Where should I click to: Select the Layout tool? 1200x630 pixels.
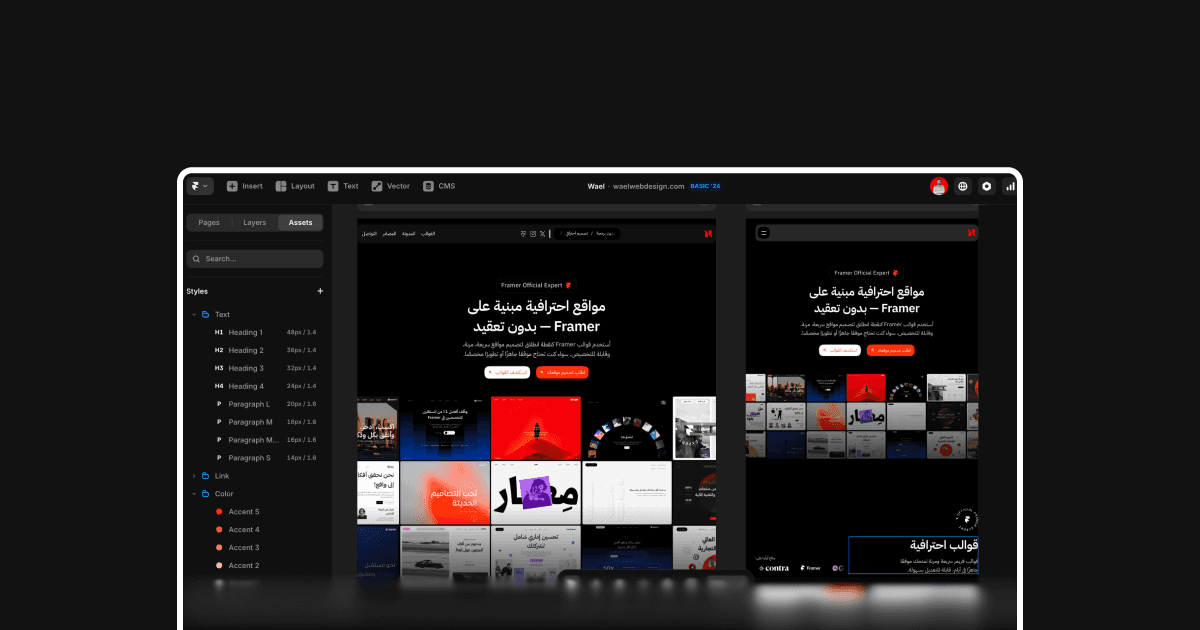pyautogui.click(x=295, y=186)
